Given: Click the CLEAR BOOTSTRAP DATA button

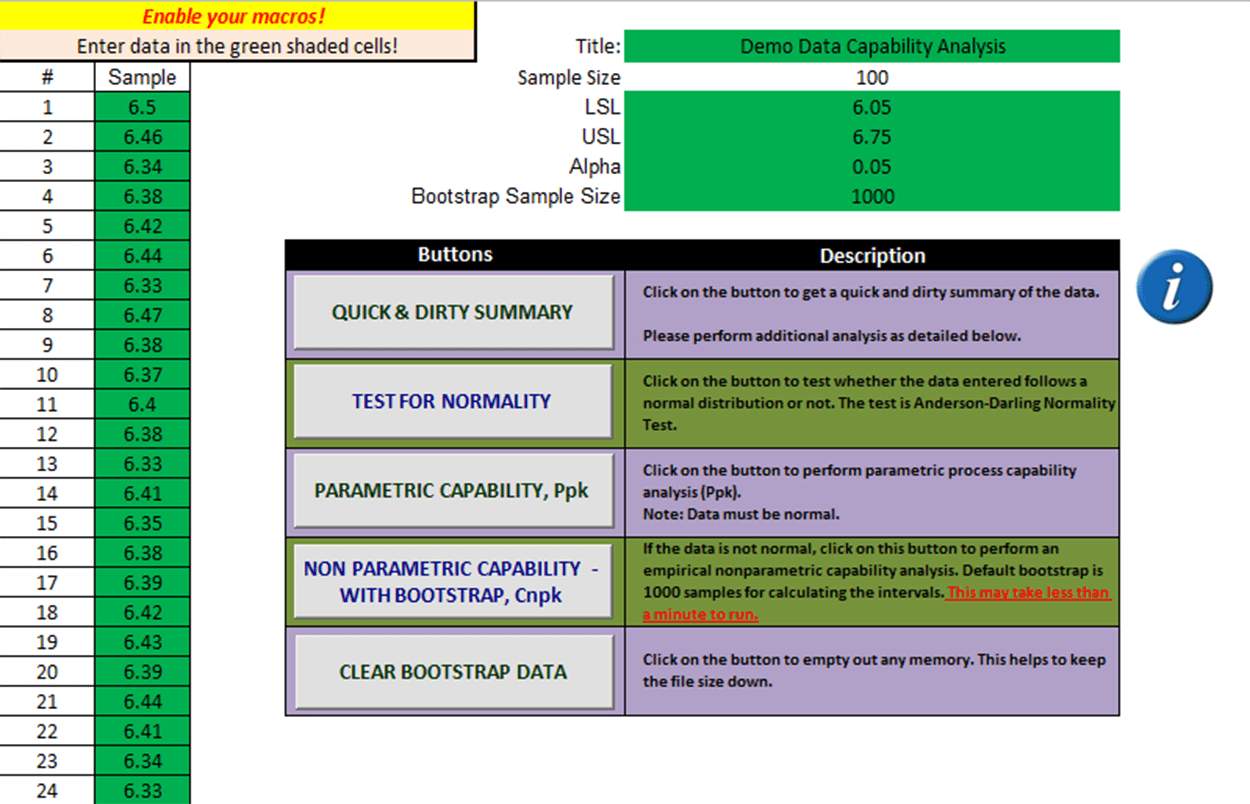Looking at the screenshot, I should pyautogui.click(x=453, y=672).
